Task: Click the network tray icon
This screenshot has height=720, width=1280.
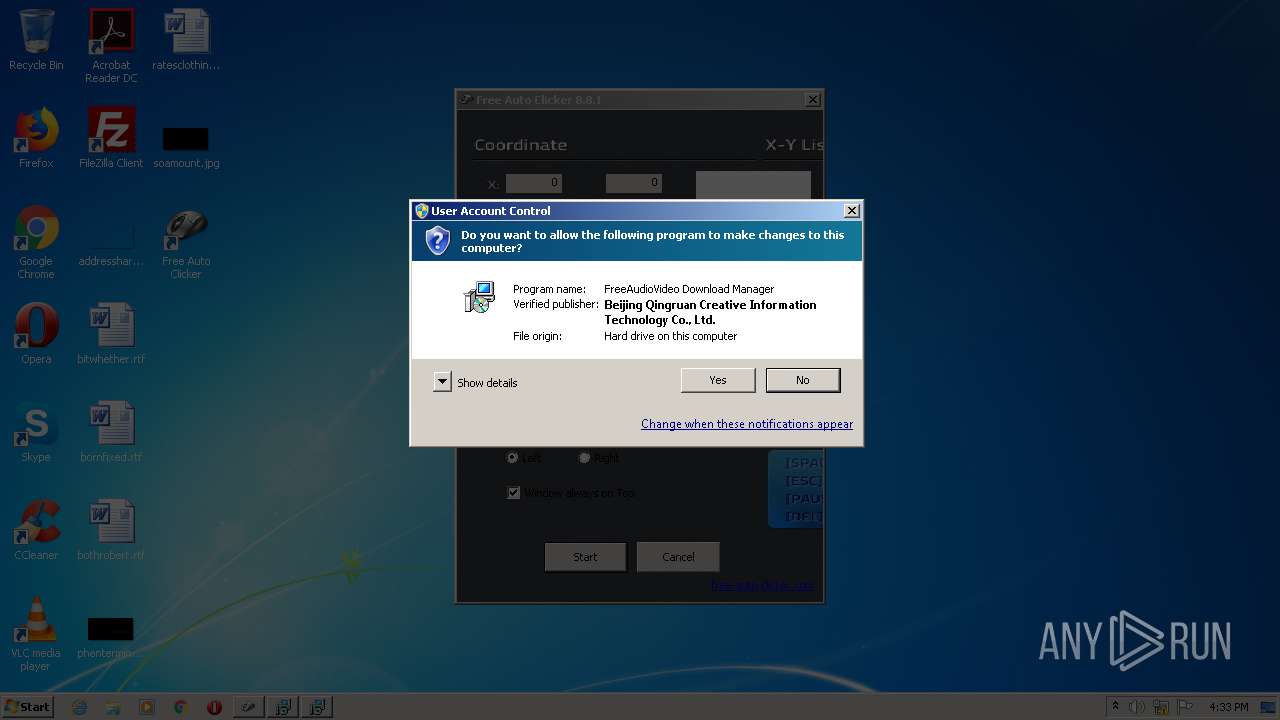Action: pyautogui.click(x=1161, y=707)
